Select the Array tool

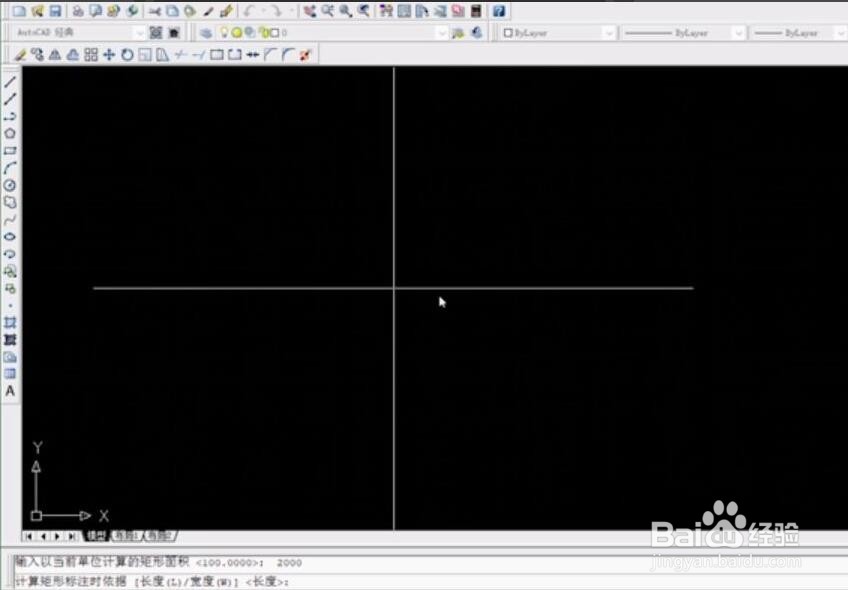click(91, 55)
